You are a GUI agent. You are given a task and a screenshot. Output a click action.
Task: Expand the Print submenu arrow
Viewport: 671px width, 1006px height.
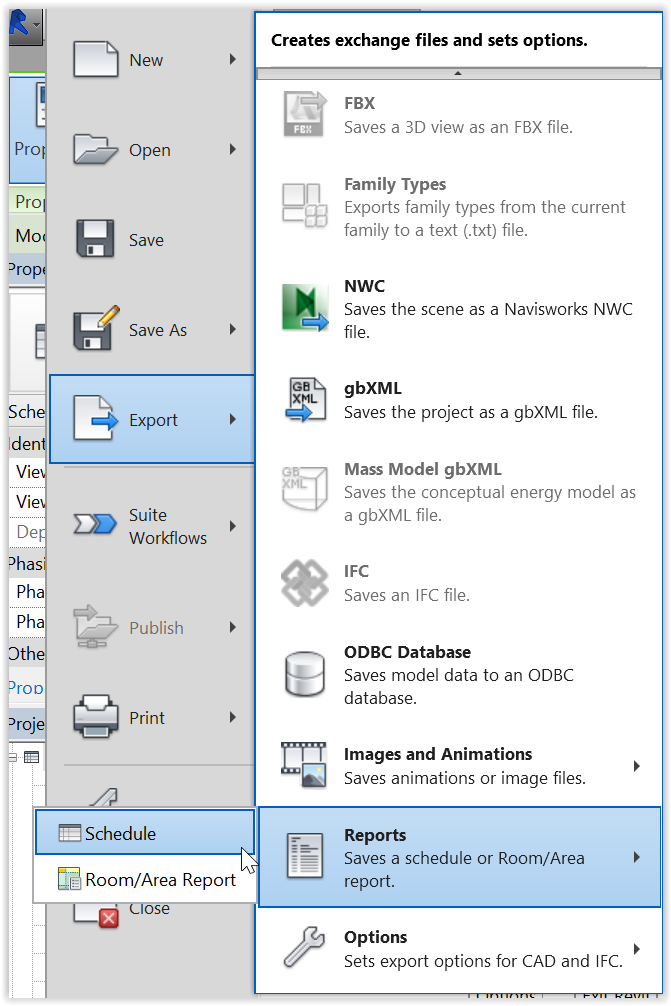tap(233, 717)
